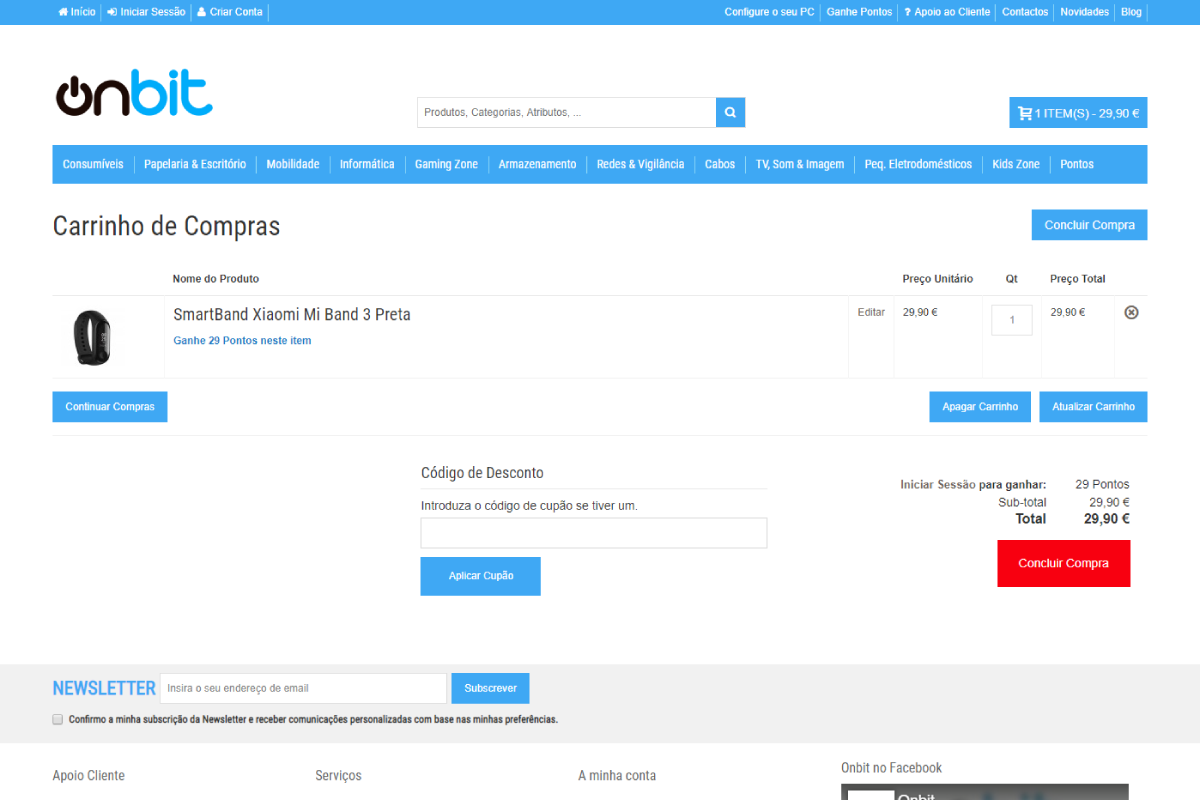Focus the product search field
The width and height of the screenshot is (1200, 800).
tap(567, 112)
